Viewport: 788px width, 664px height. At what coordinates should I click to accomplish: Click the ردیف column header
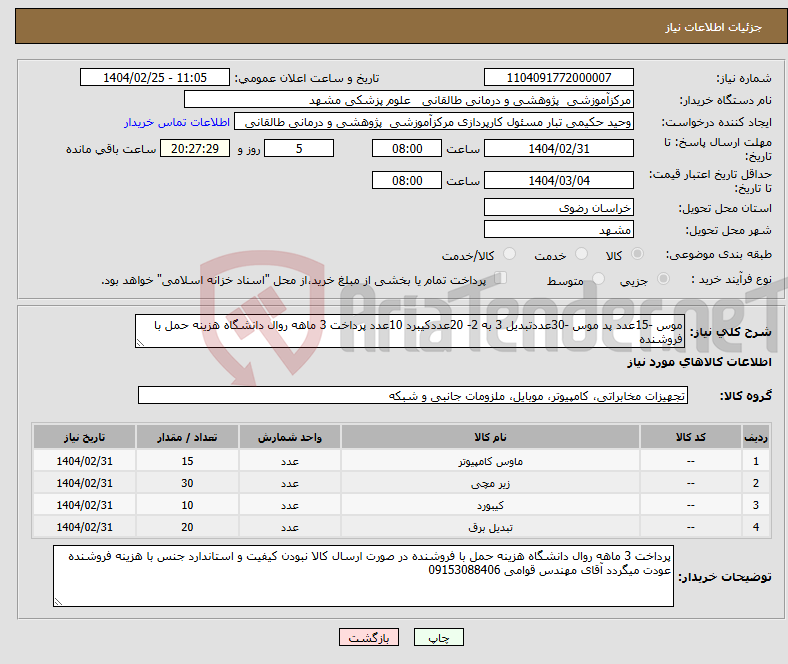pyautogui.click(x=756, y=437)
